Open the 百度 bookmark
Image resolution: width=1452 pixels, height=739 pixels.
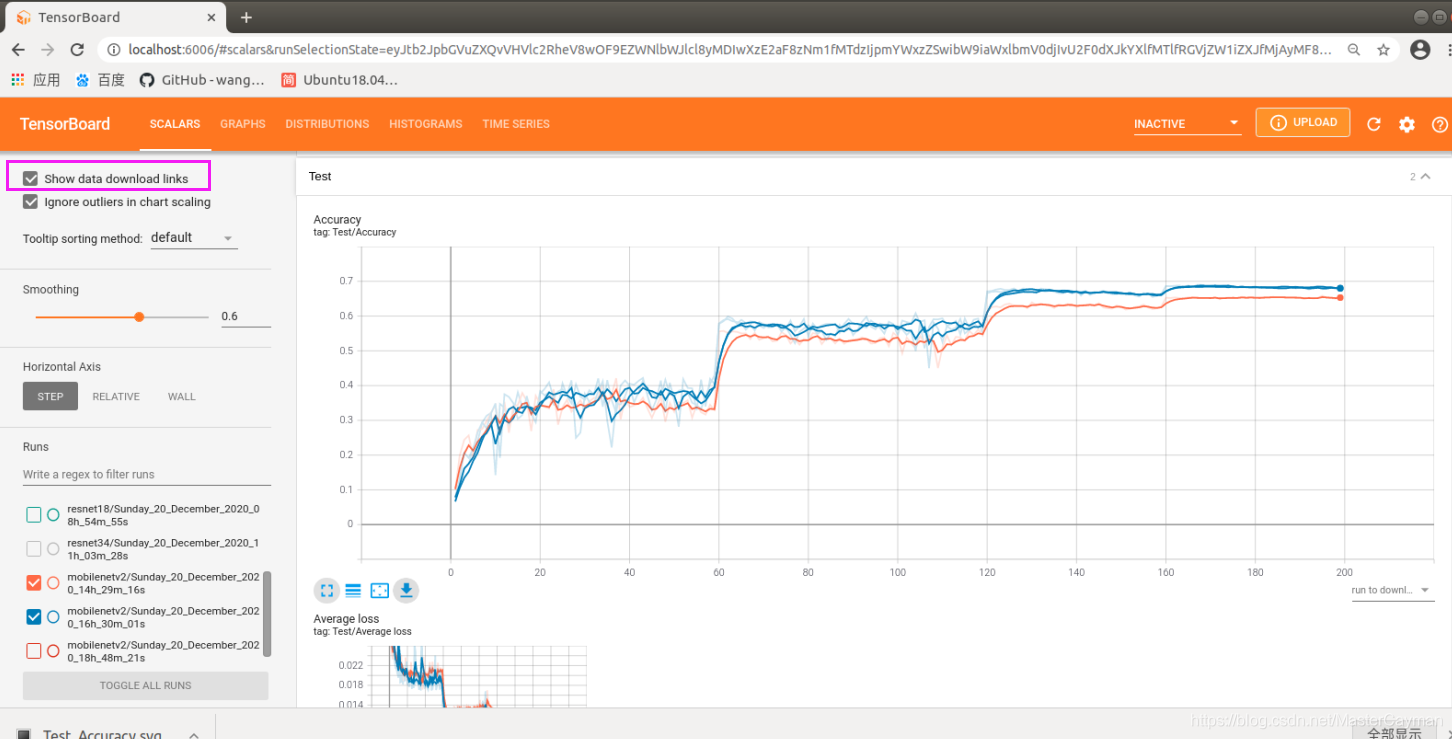pyautogui.click(x=100, y=80)
